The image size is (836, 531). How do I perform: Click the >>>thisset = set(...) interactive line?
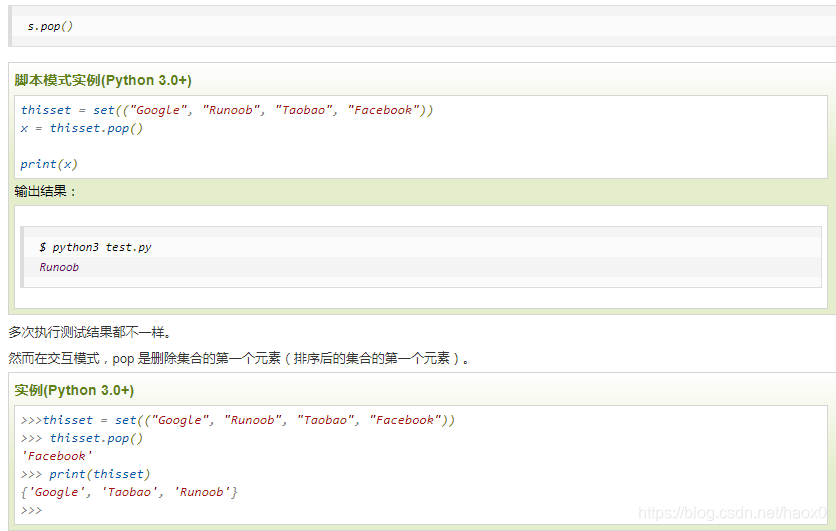tap(238, 420)
